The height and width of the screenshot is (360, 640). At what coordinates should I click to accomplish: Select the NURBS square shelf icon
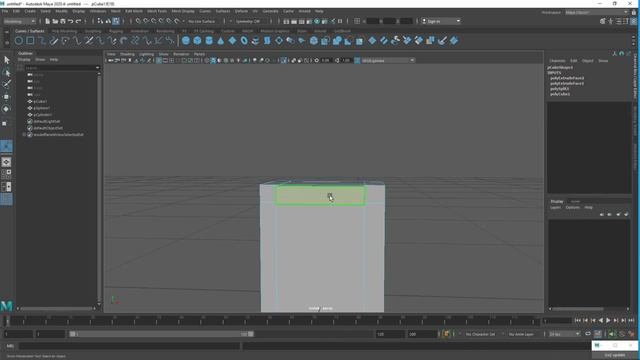30,40
